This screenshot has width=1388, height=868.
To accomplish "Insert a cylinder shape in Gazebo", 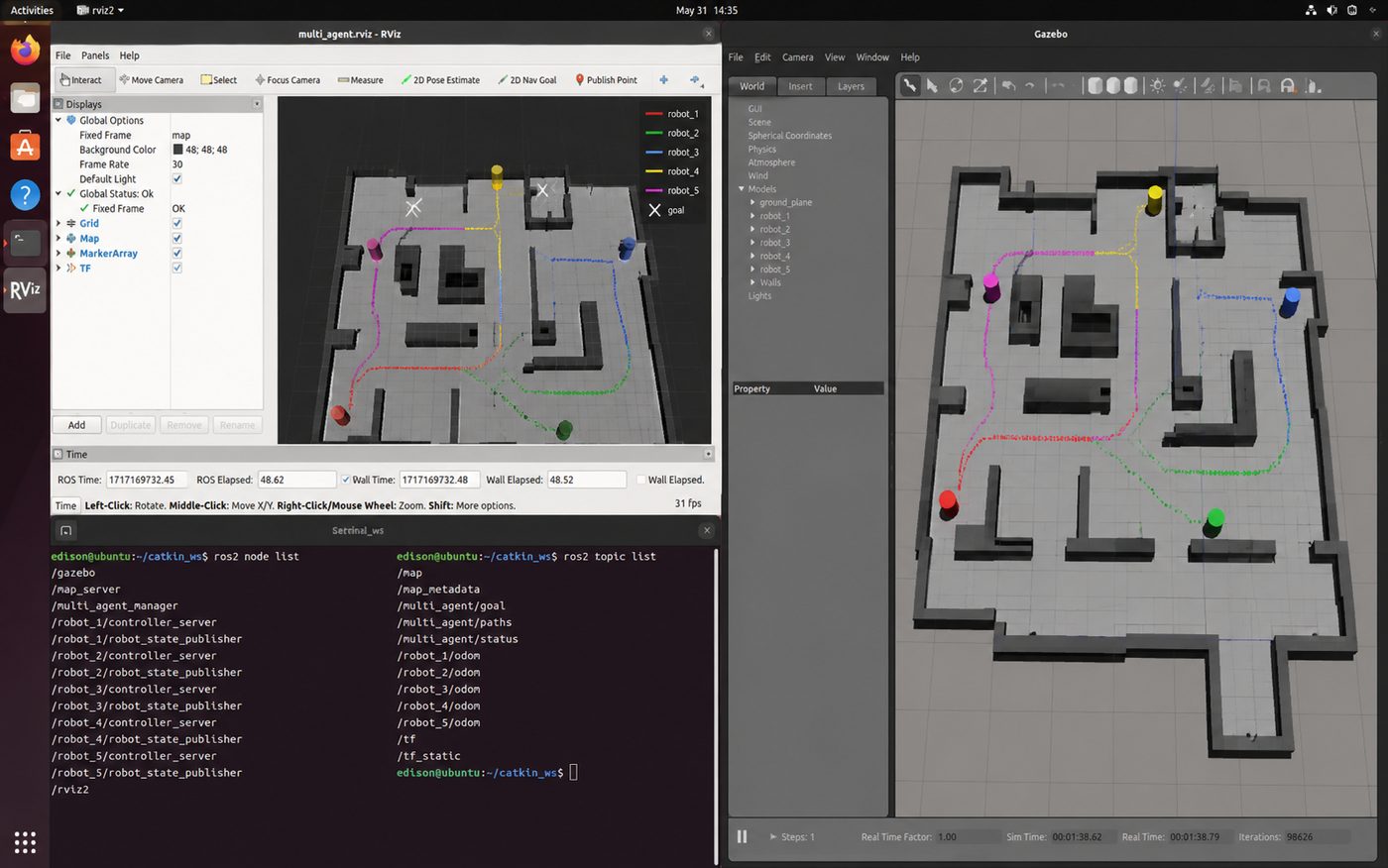I will pos(1129,86).
